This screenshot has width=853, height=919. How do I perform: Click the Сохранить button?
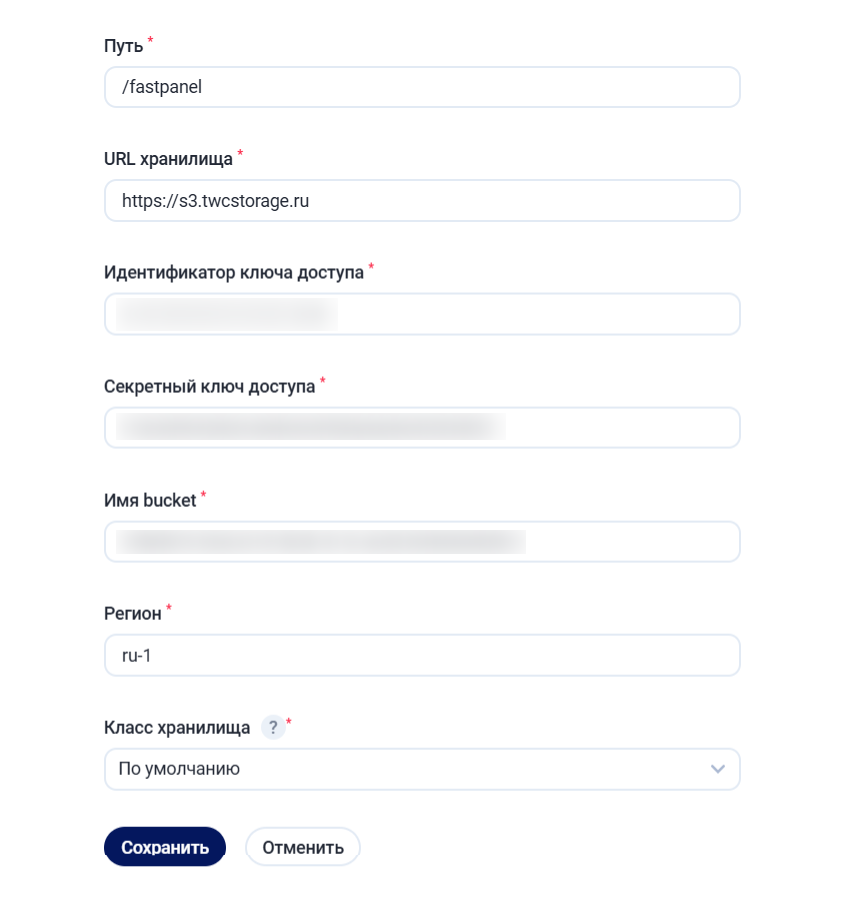pyautogui.click(x=165, y=847)
